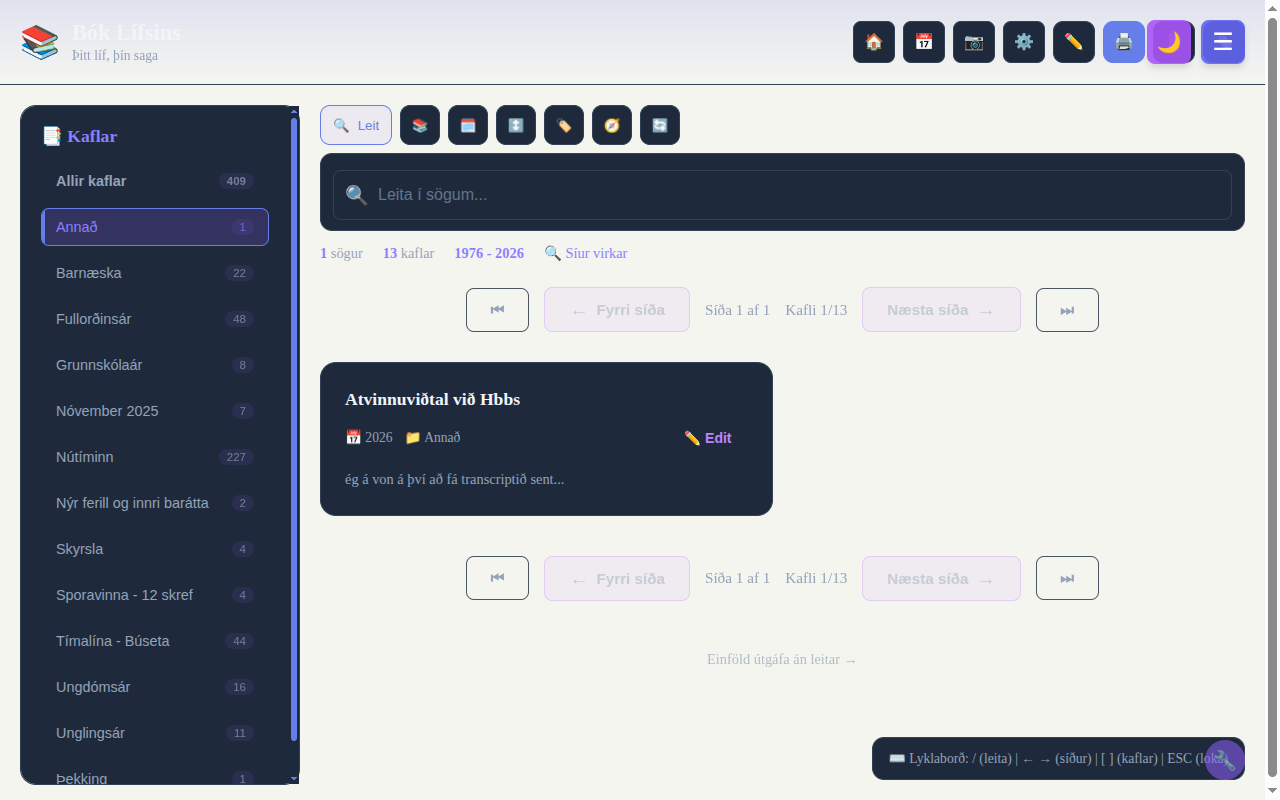Toggle the Leit search panel button
The width and height of the screenshot is (1280, 800).
point(356,125)
